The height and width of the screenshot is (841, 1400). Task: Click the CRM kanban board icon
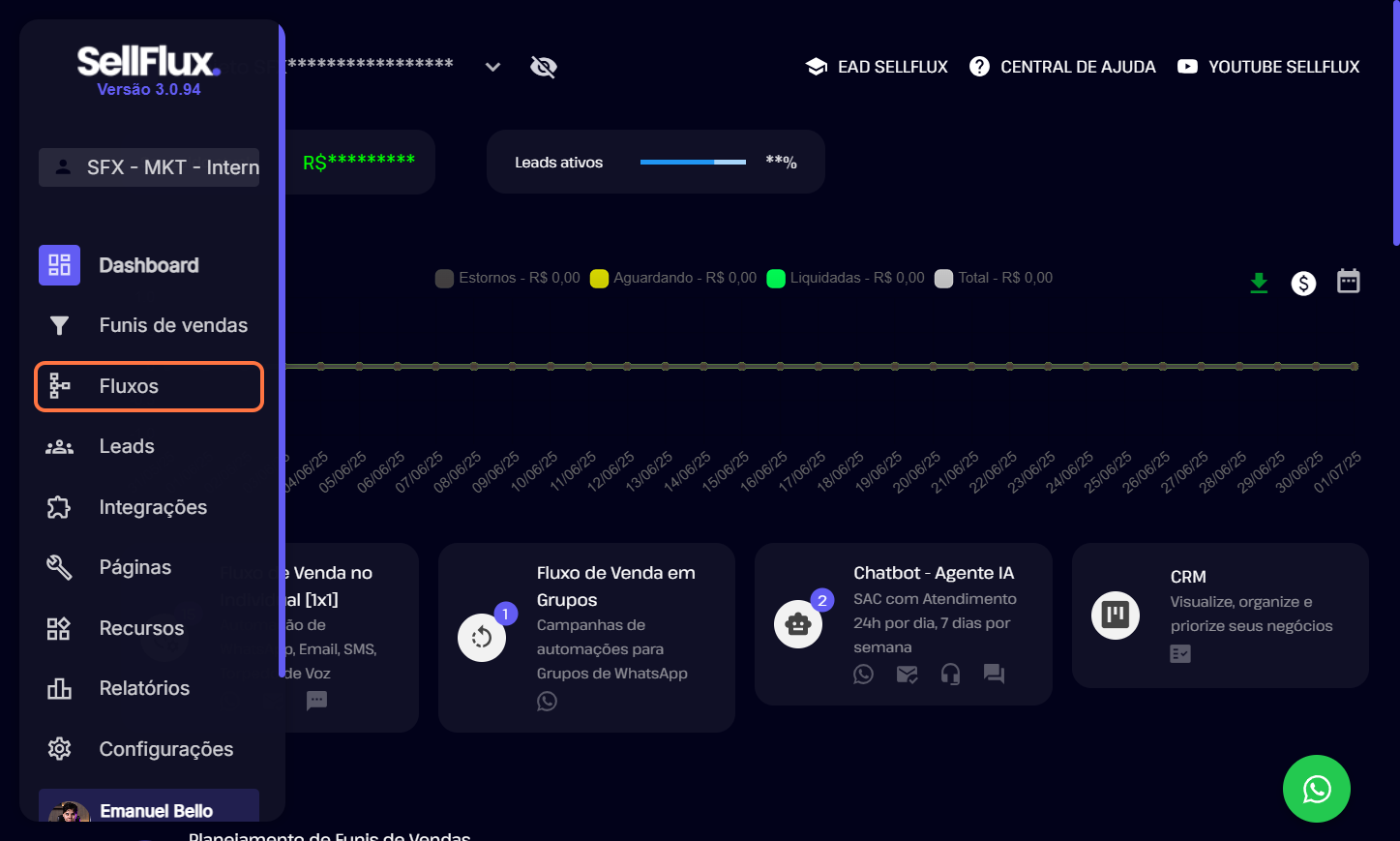tap(1116, 616)
